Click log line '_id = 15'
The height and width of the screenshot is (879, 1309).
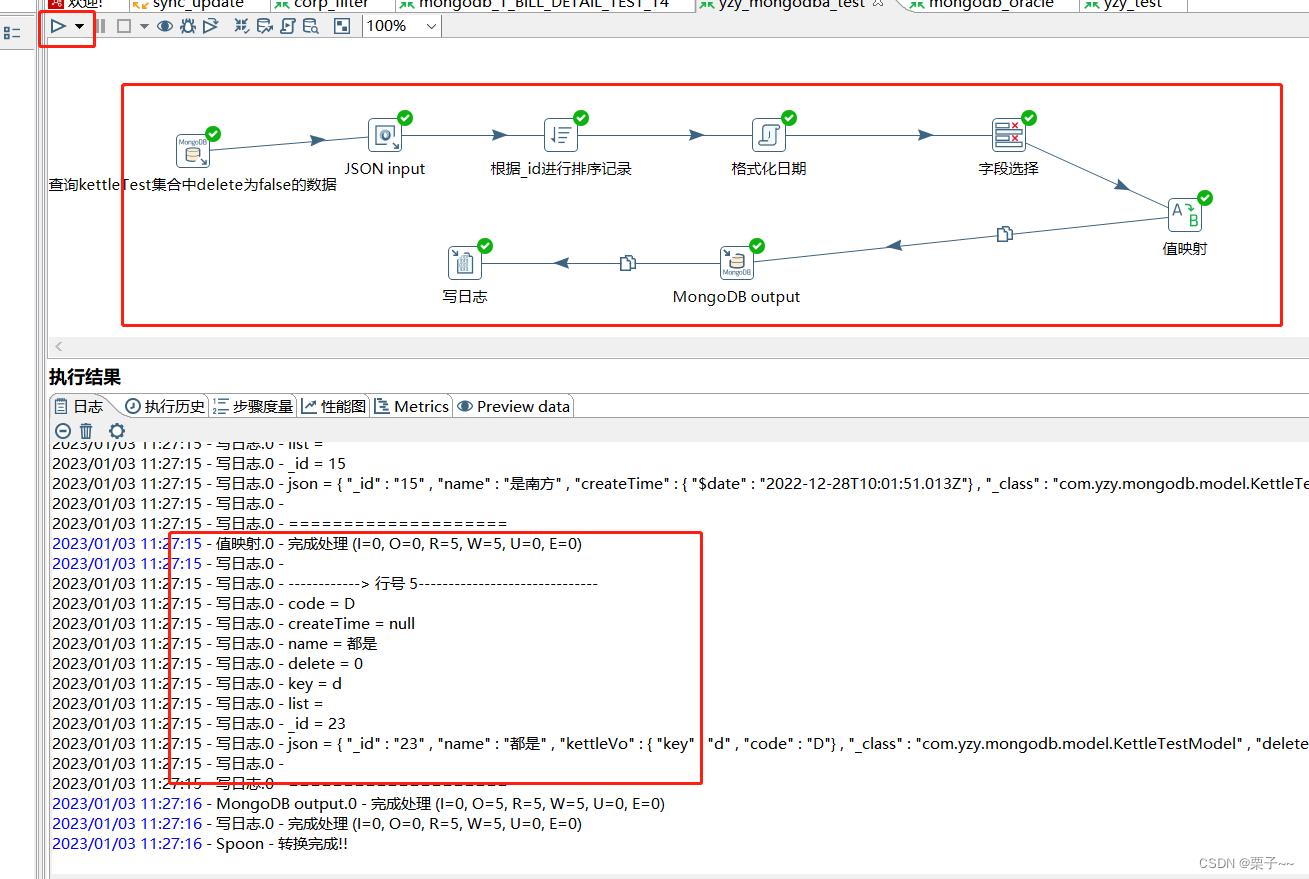(199, 464)
